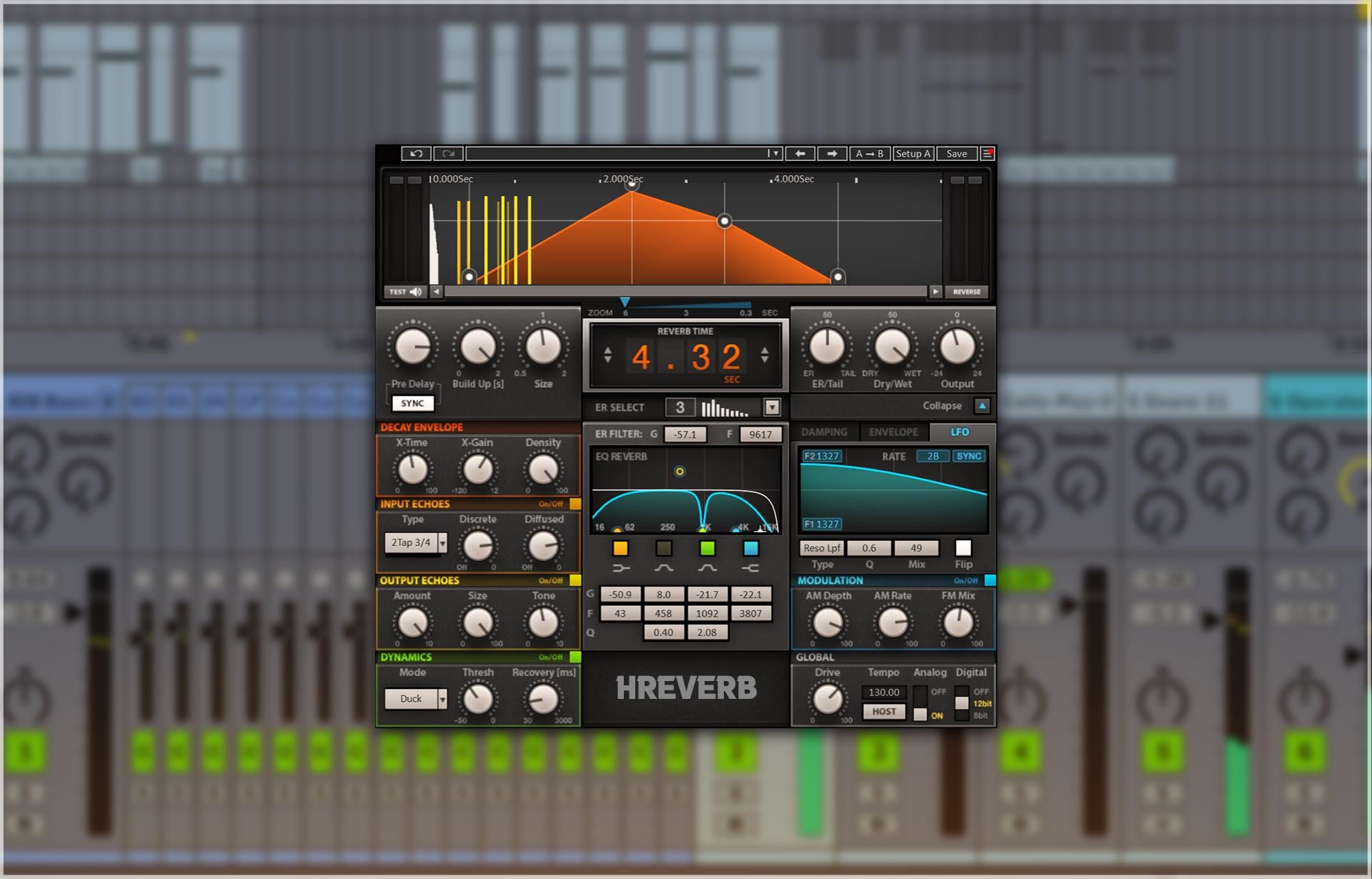Click the green EQ band enable swatch

(707, 549)
